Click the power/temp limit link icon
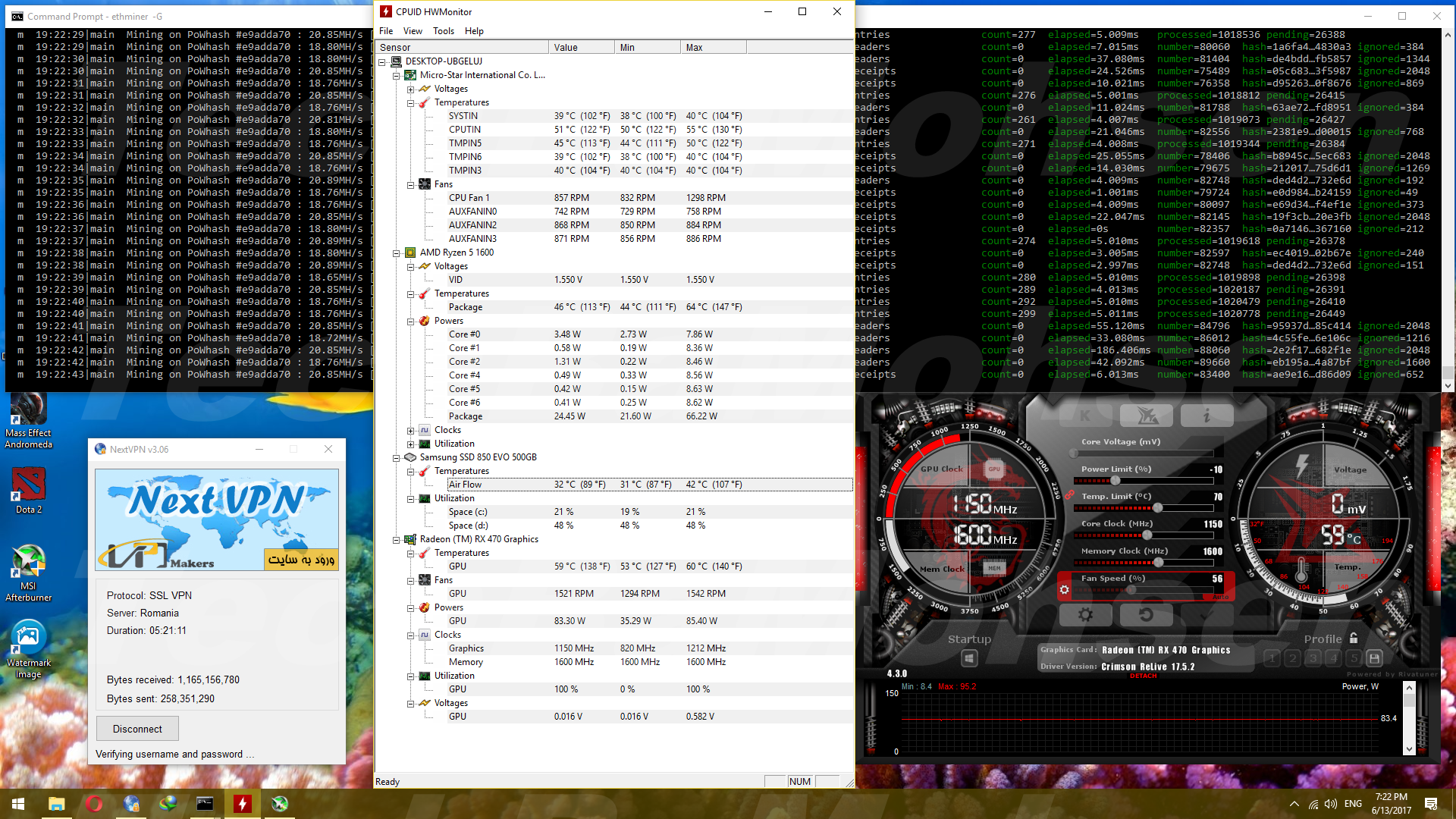 click(1069, 494)
